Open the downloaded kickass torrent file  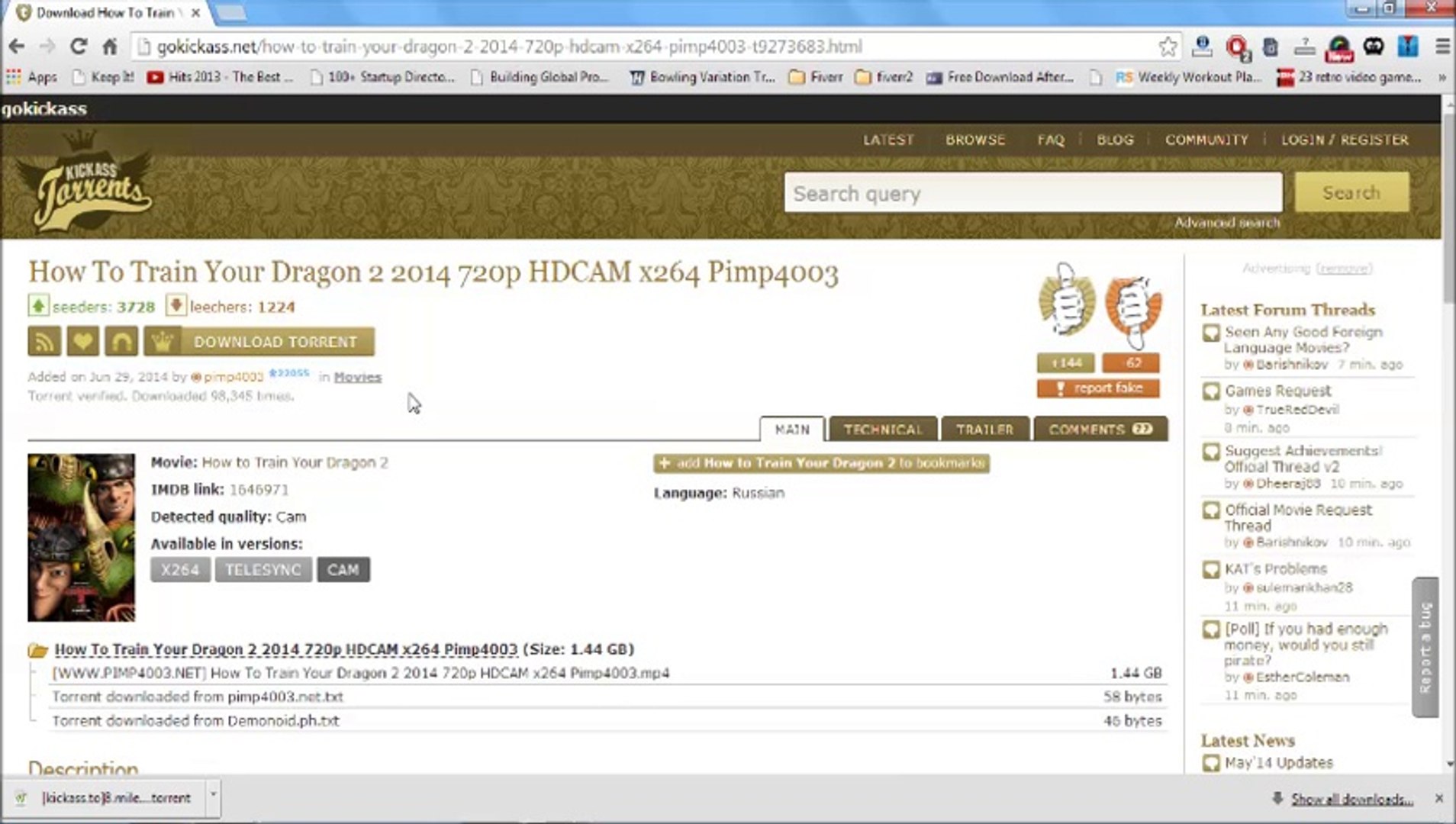point(107,798)
